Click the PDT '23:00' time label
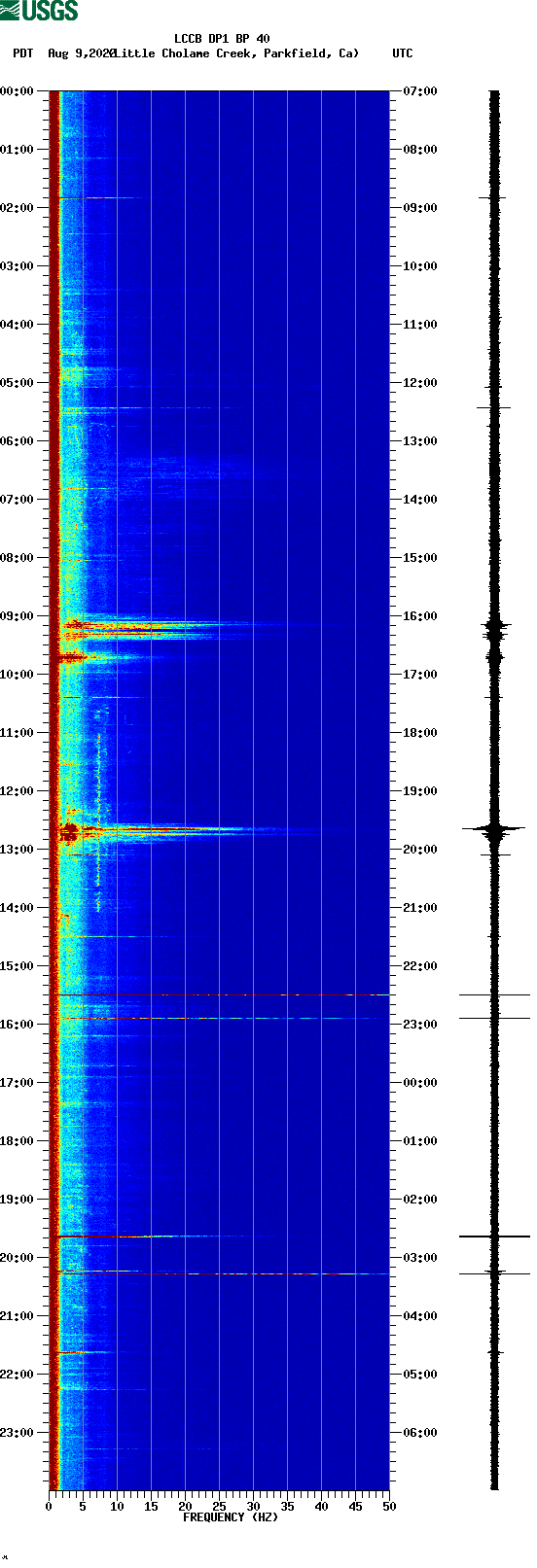The height and width of the screenshot is (1568, 537). point(18,1433)
